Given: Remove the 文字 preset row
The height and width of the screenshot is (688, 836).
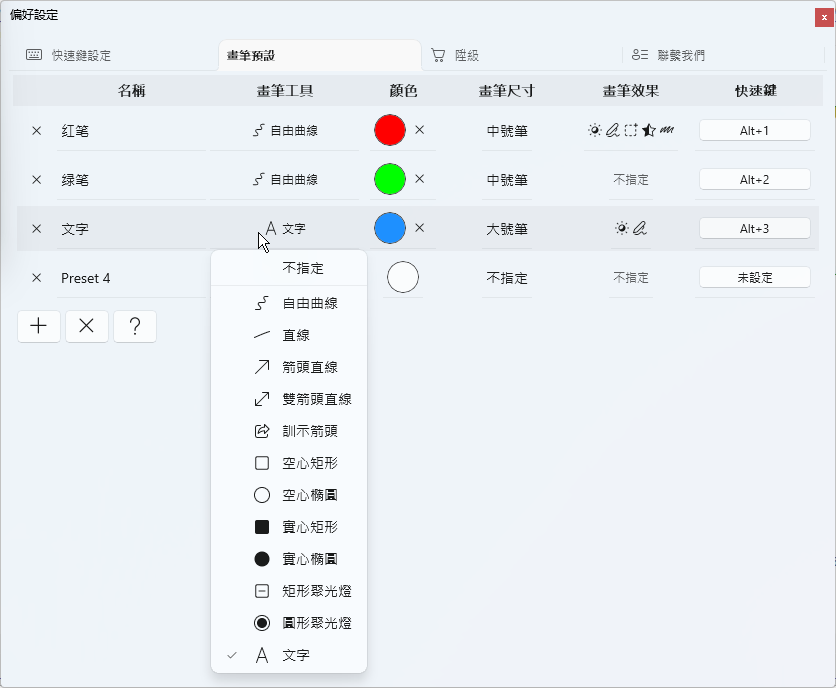Looking at the screenshot, I should click(x=36, y=229).
